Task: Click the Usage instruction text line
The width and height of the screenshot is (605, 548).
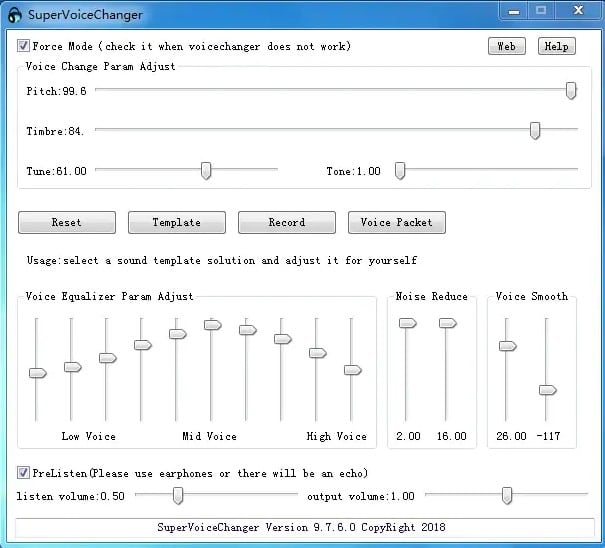Action: click(x=222, y=260)
